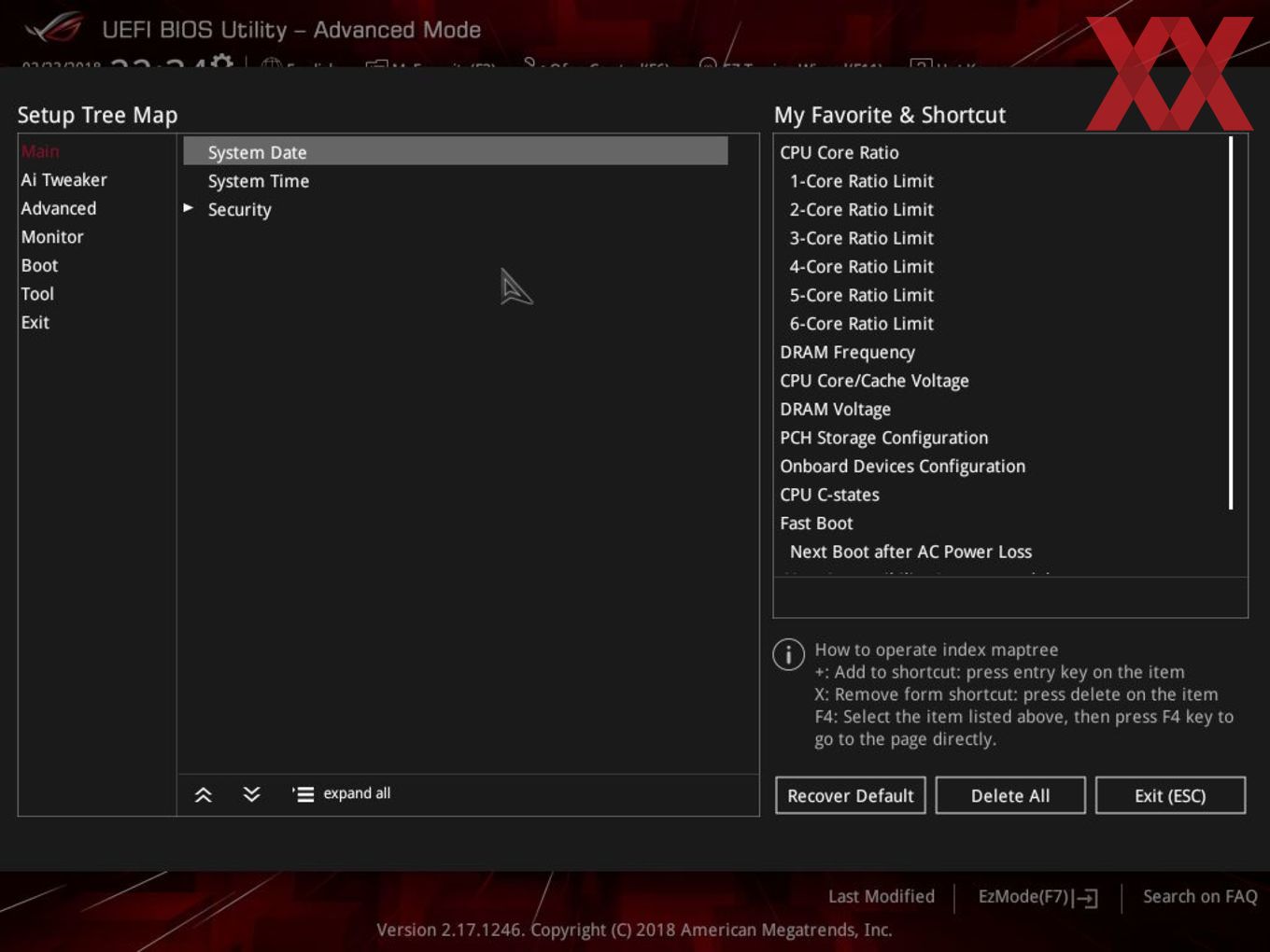Screen dimensions: 1270x952
Task: Open the Tool section
Action: click(37, 294)
